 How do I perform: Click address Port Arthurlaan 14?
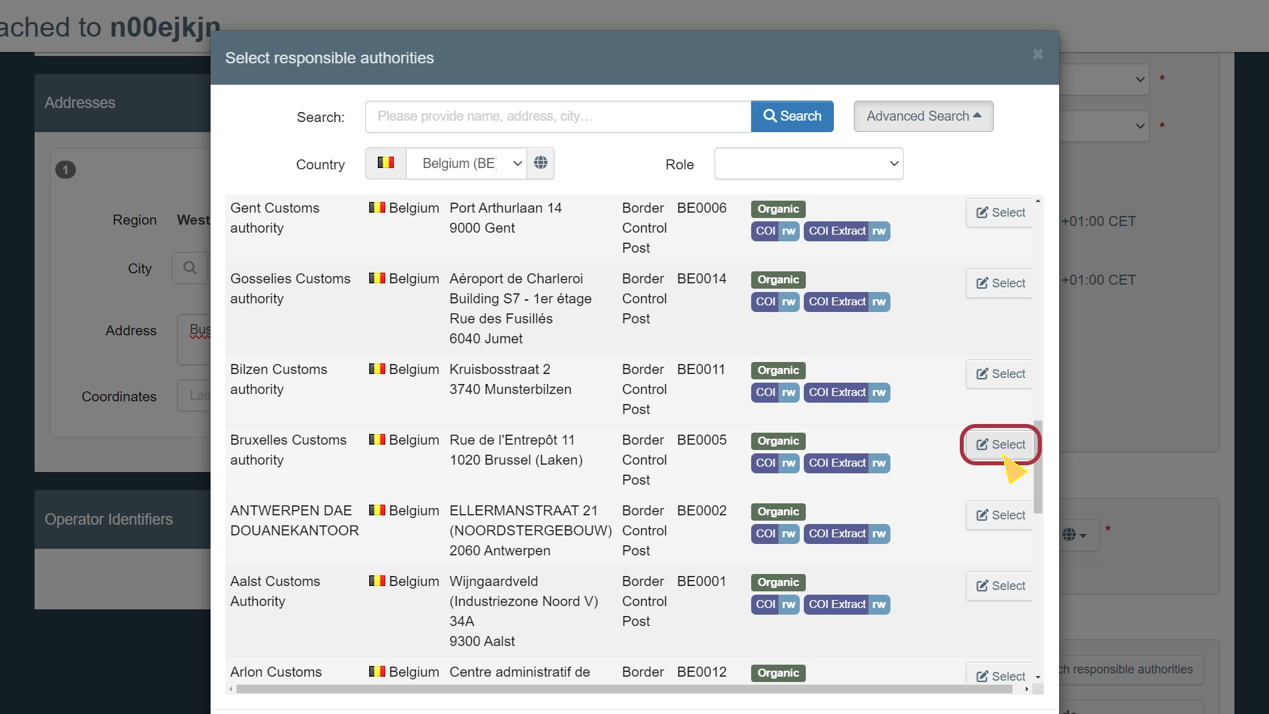click(x=506, y=208)
